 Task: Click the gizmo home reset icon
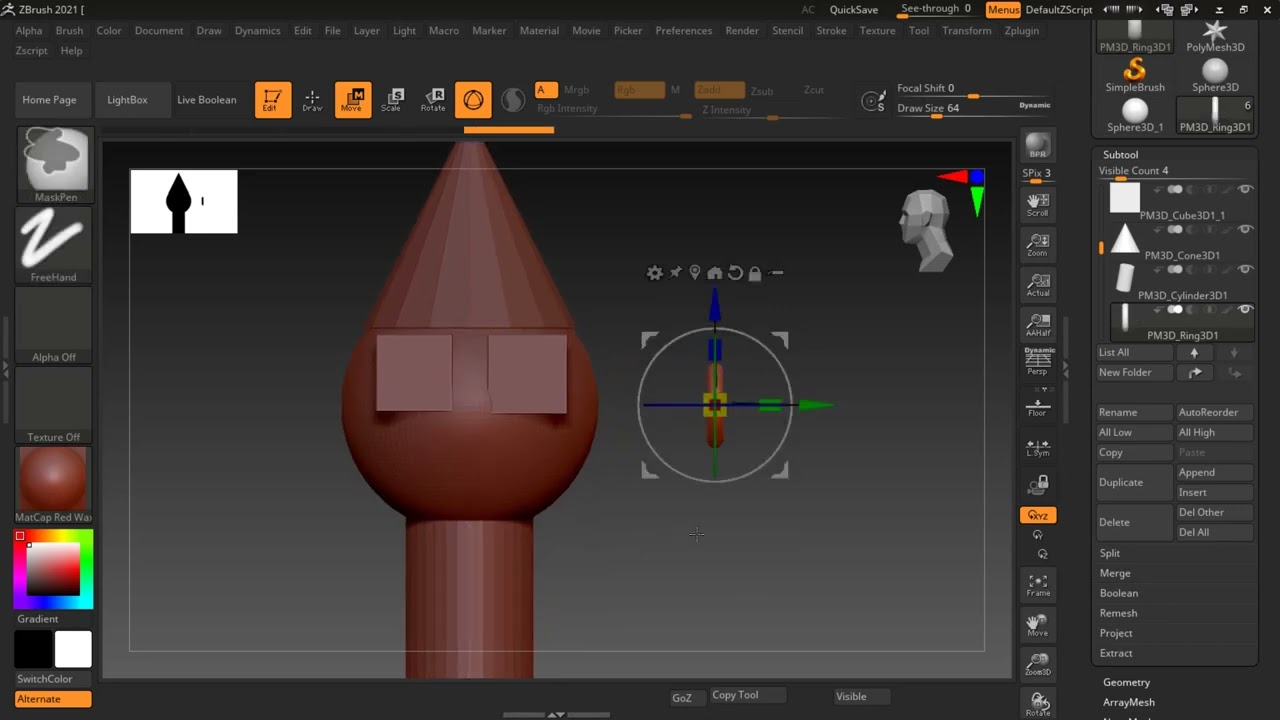715,273
